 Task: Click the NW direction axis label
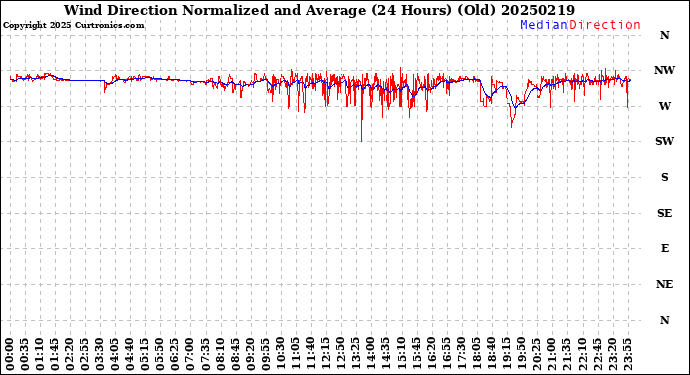(x=664, y=70)
